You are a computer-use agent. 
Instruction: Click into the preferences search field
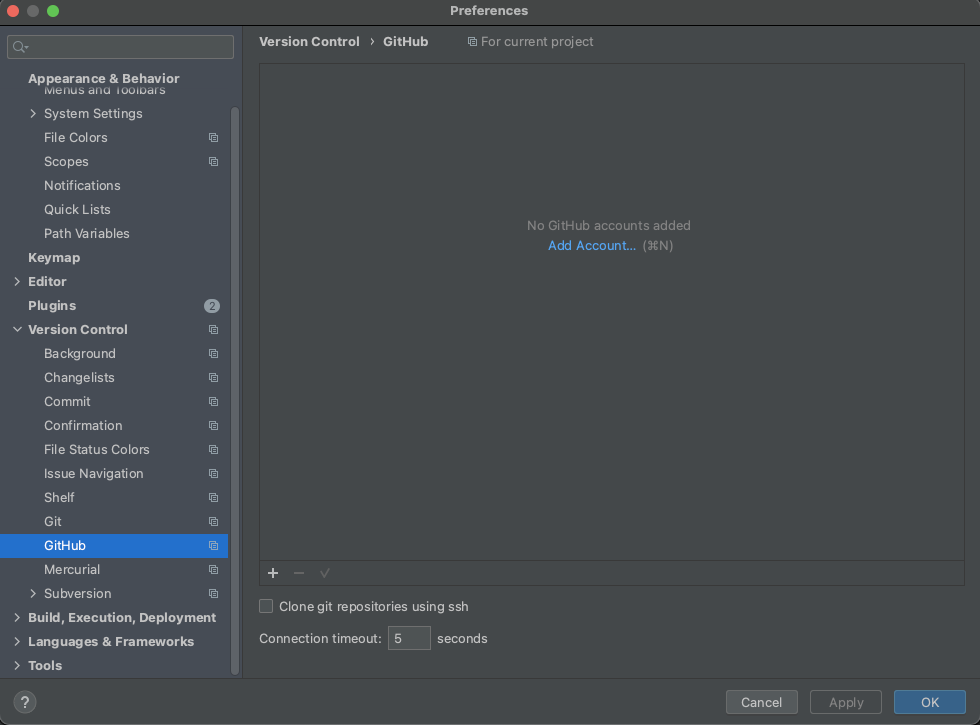121,47
